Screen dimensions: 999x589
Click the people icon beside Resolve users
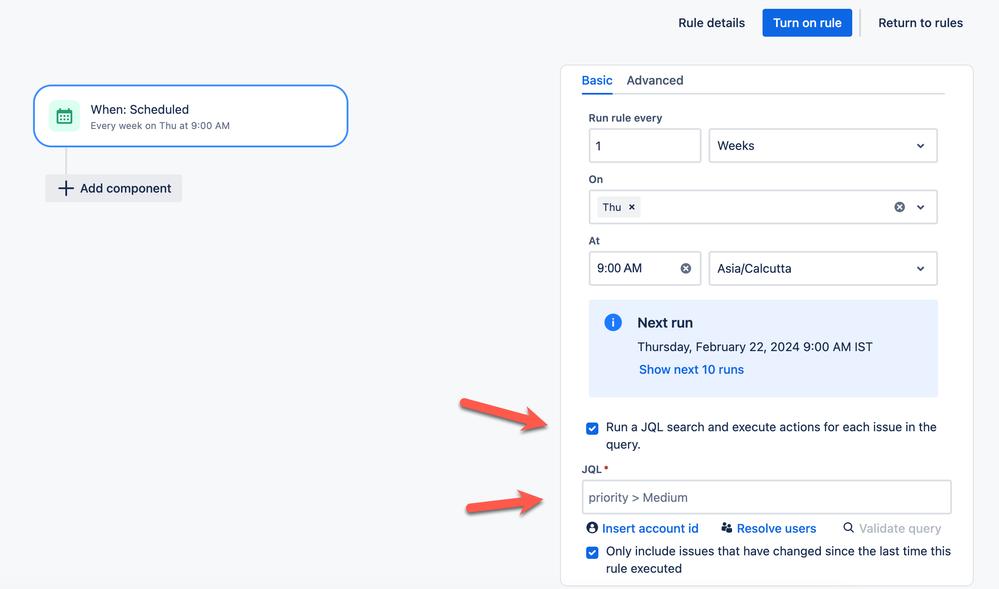(x=726, y=528)
